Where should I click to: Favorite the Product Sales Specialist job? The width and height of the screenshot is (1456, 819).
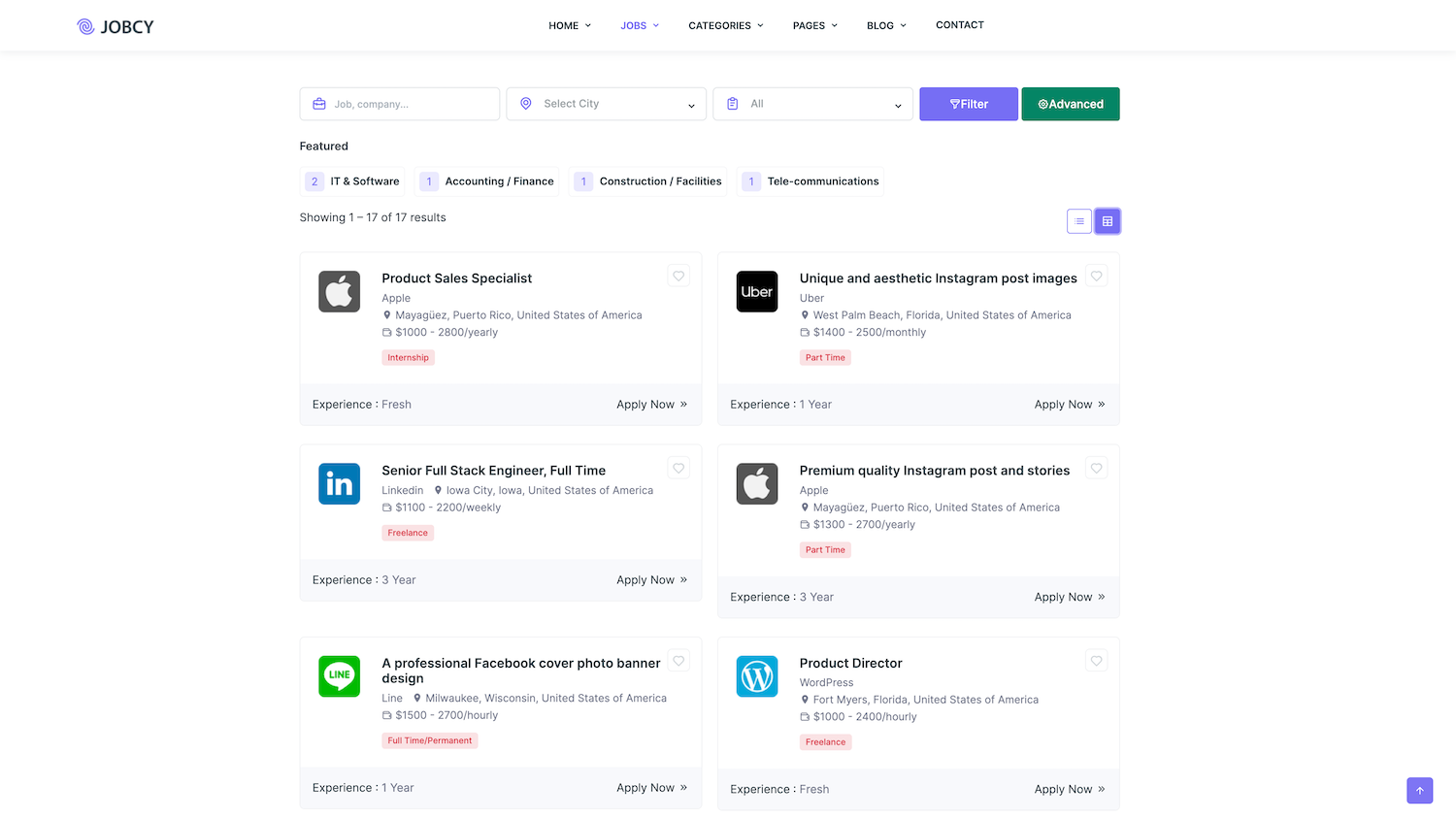coord(678,277)
